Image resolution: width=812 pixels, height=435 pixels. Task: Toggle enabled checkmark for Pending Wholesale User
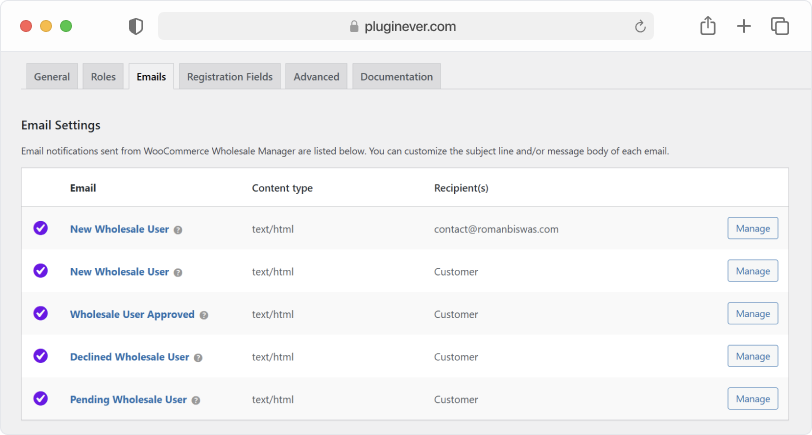pos(41,399)
